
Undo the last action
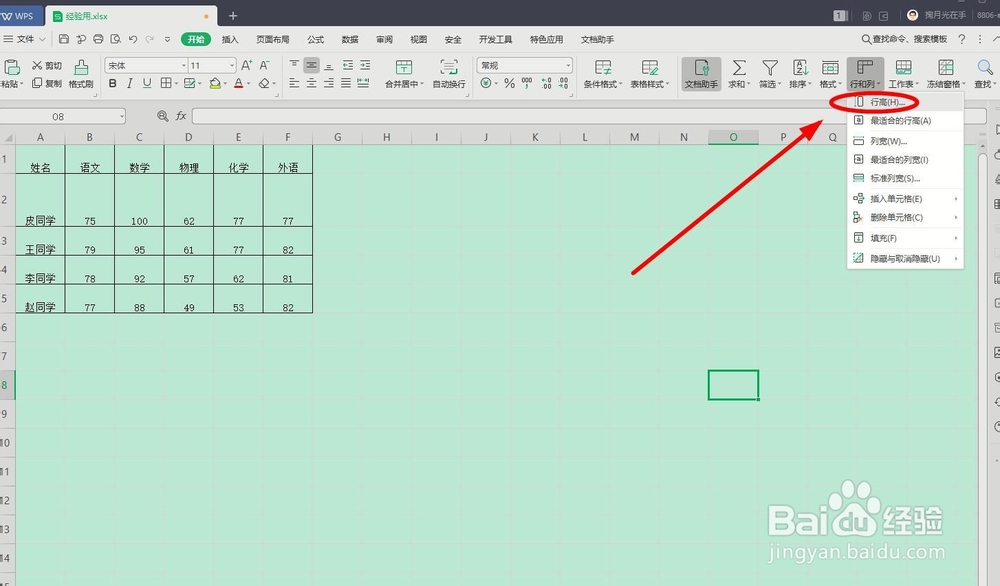pyautogui.click(x=133, y=39)
